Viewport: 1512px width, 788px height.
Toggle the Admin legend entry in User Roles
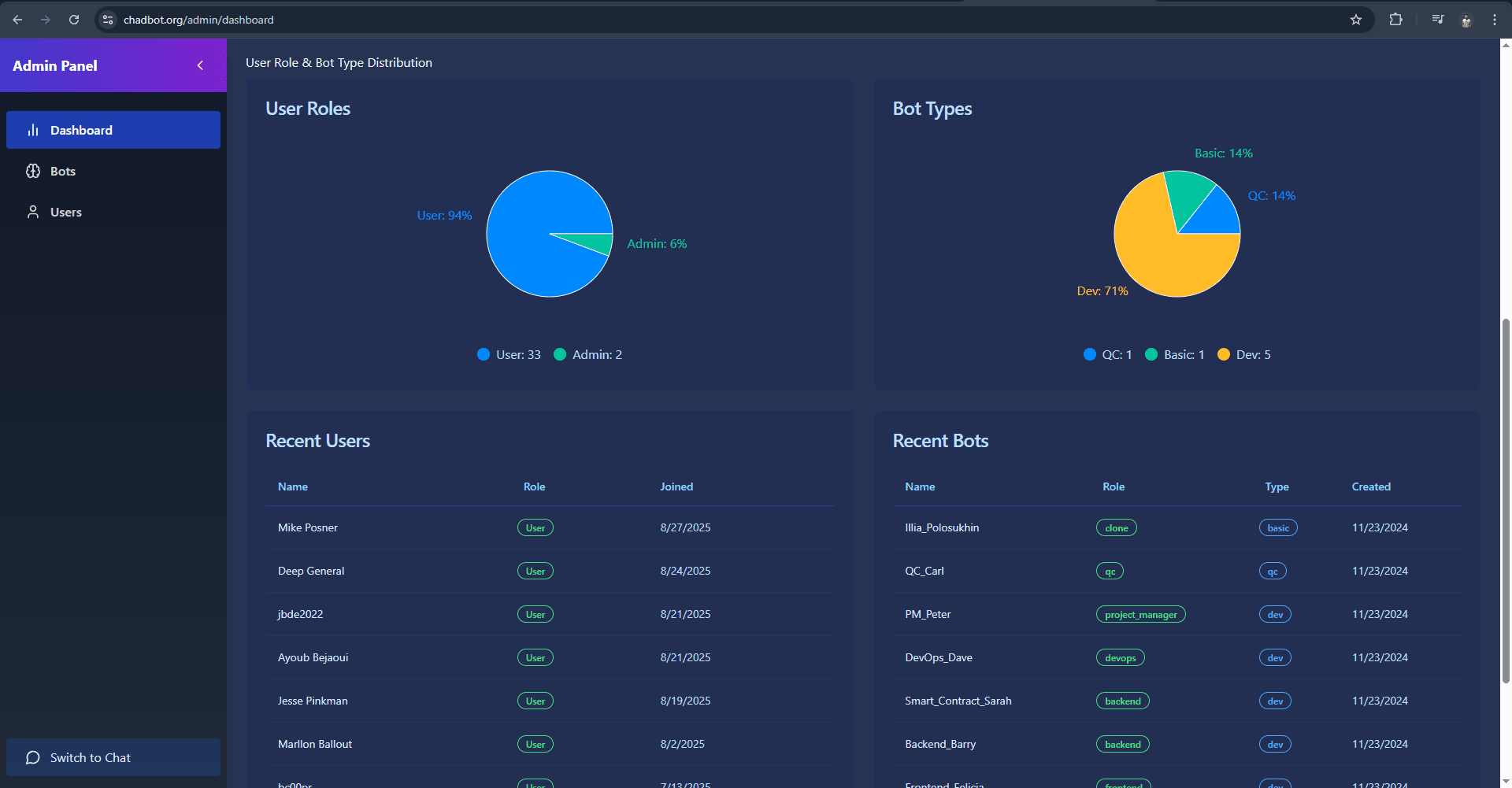tap(587, 354)
